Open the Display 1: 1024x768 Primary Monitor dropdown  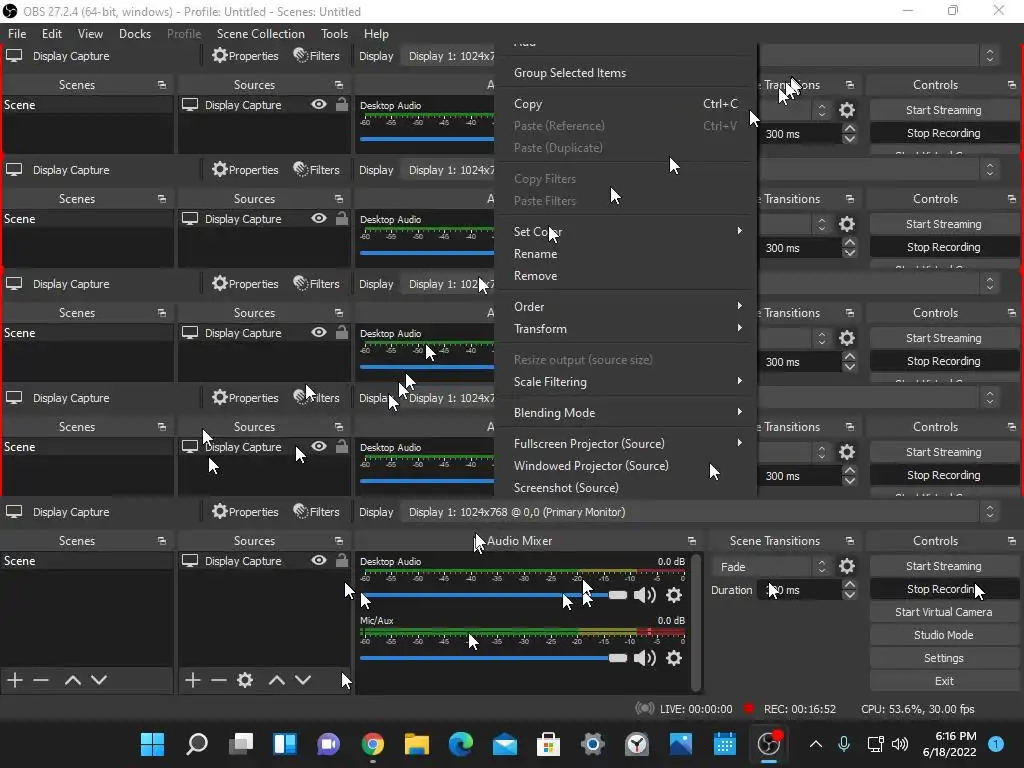(x=700, y=512)
